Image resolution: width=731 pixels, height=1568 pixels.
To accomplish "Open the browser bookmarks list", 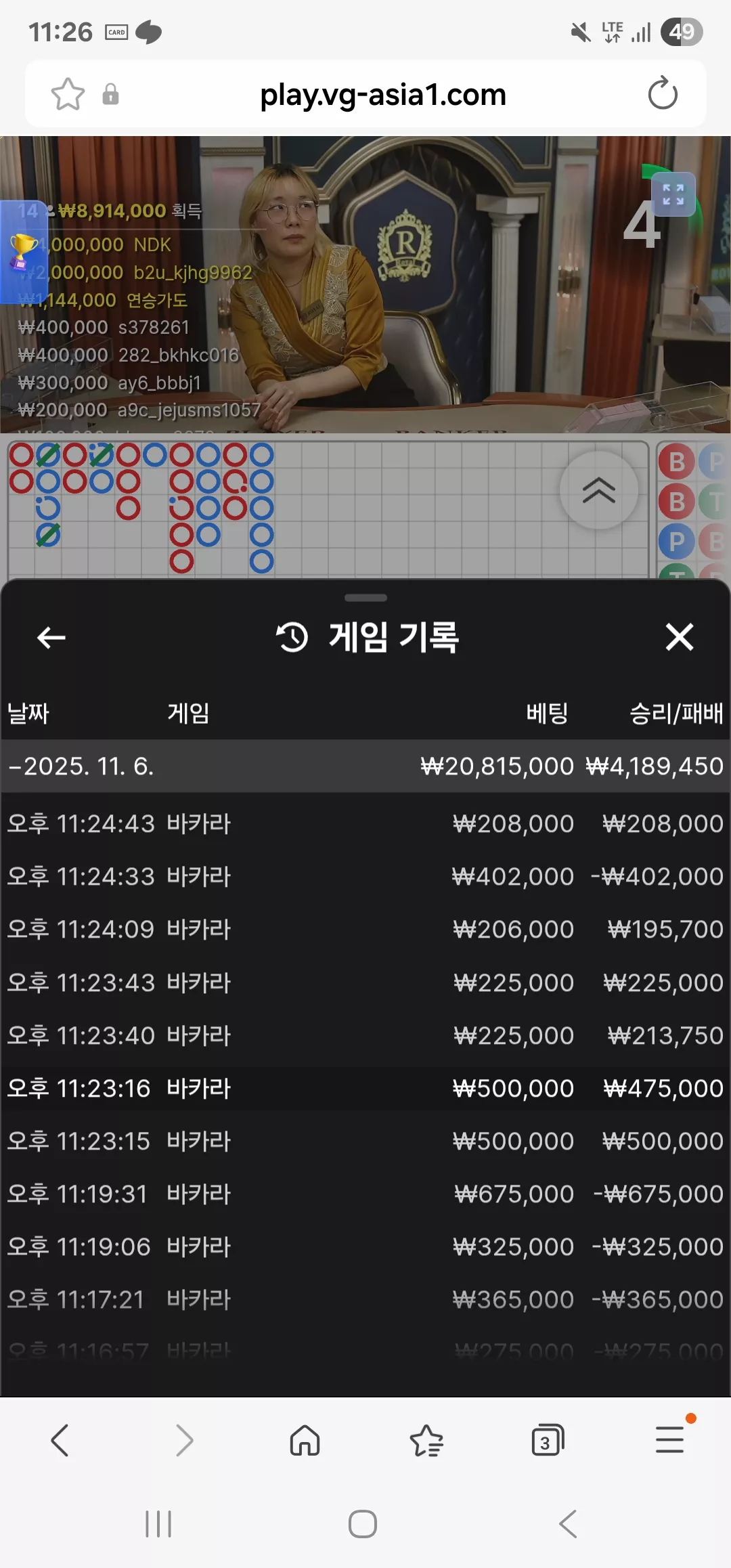I will coord(426,1440).
